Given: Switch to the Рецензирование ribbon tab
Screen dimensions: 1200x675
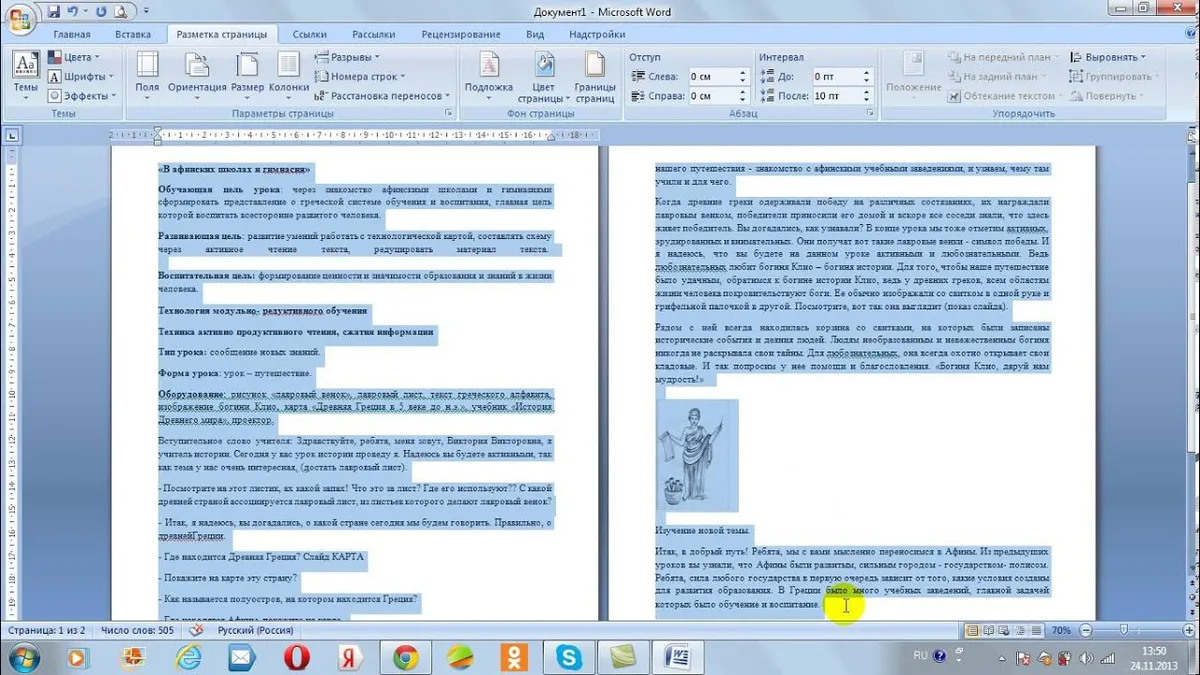Looking at the screenshot, I should pyautogui.click(x=461, y=34).
